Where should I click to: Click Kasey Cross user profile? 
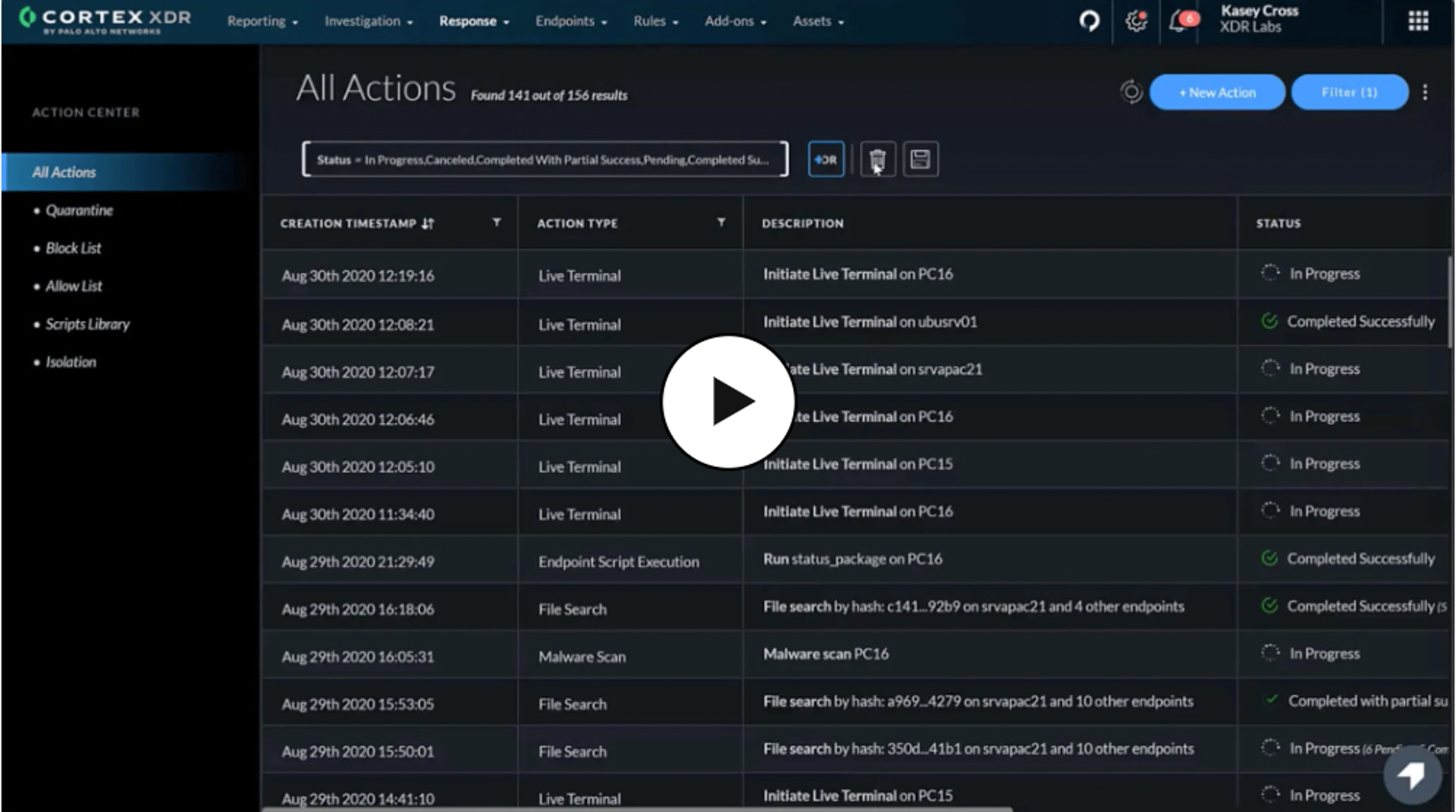(1260, 19)
